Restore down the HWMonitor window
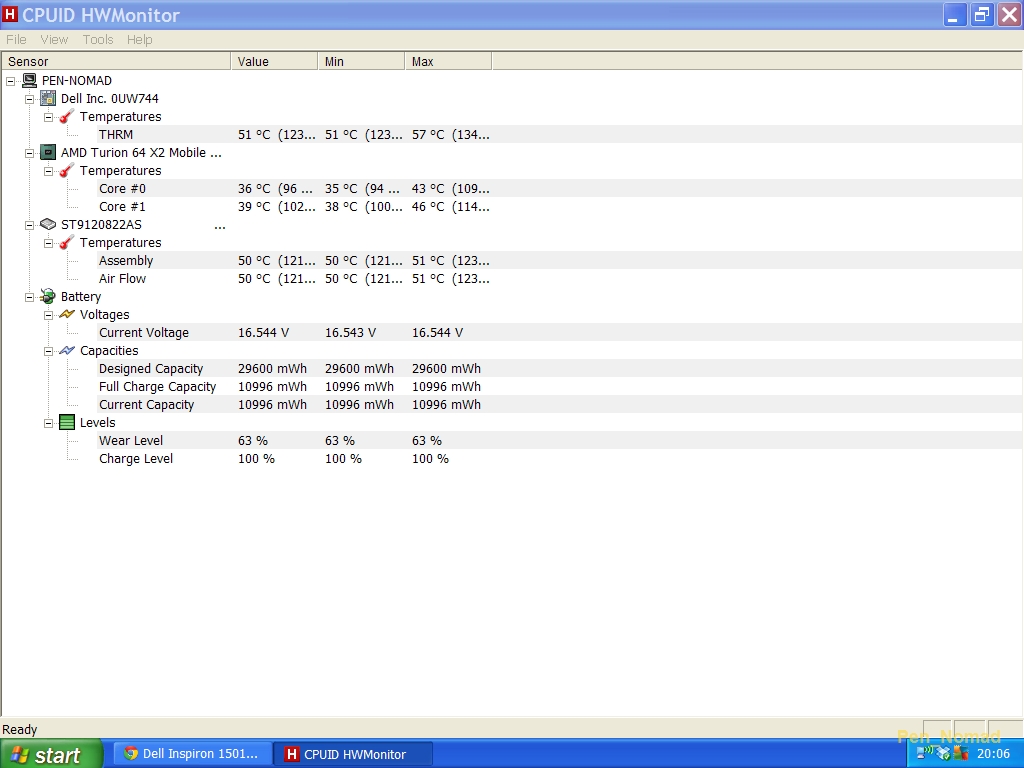 click(x=982, y=14)
